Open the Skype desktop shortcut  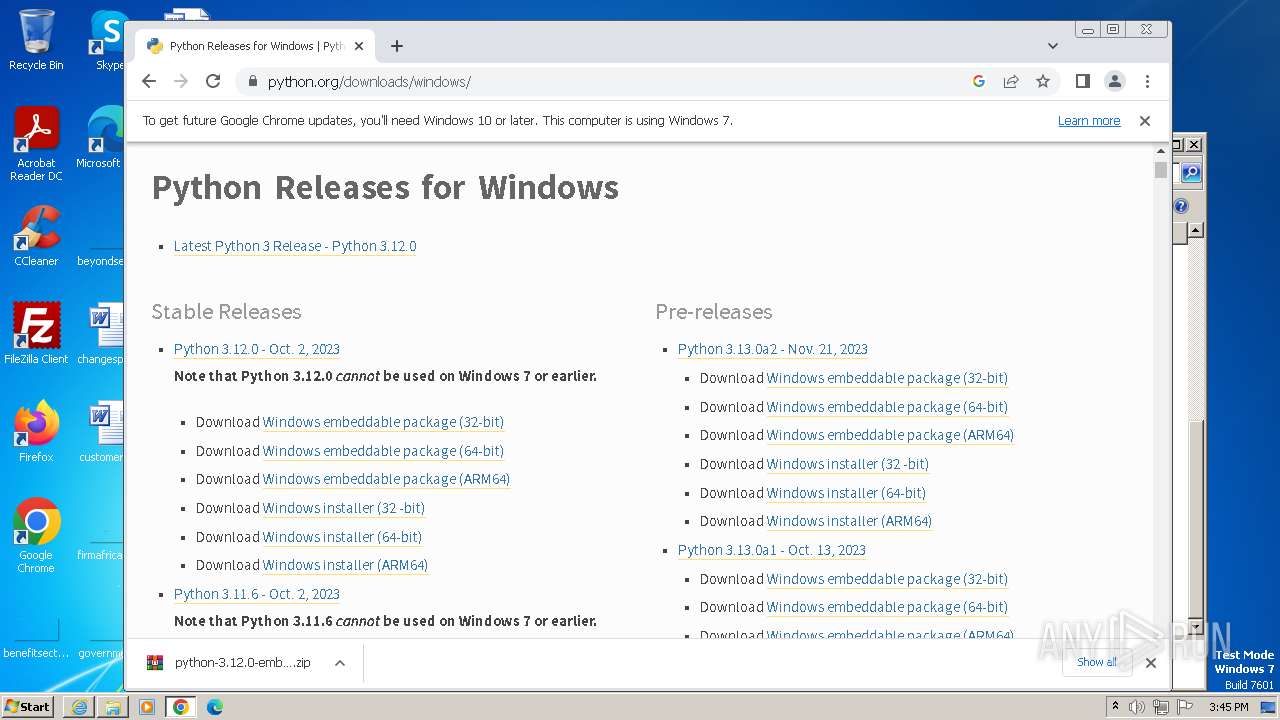(108, 40)
